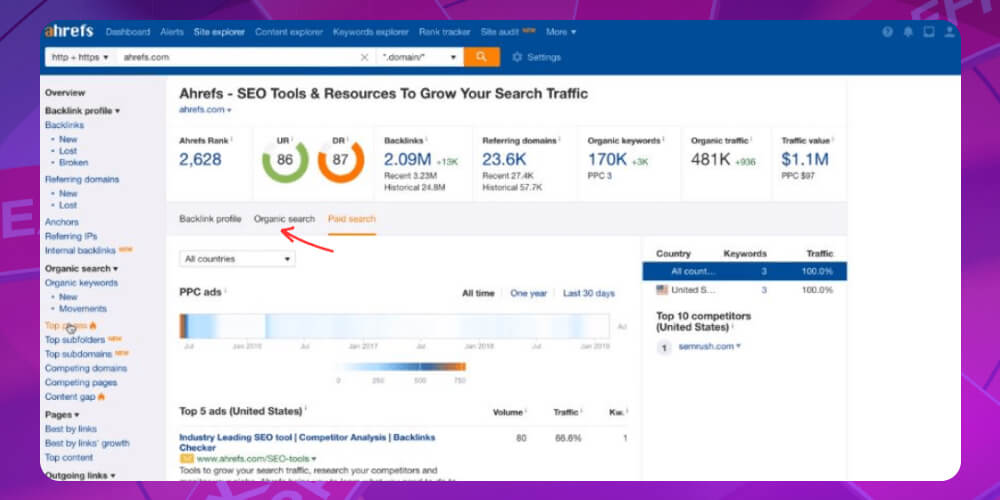Image resolution: width=1000 pixels, height=500 pixels.
Task: Open Internal backlinks in the sidebar
Action: pyautogui.click(x=80, y=251)
